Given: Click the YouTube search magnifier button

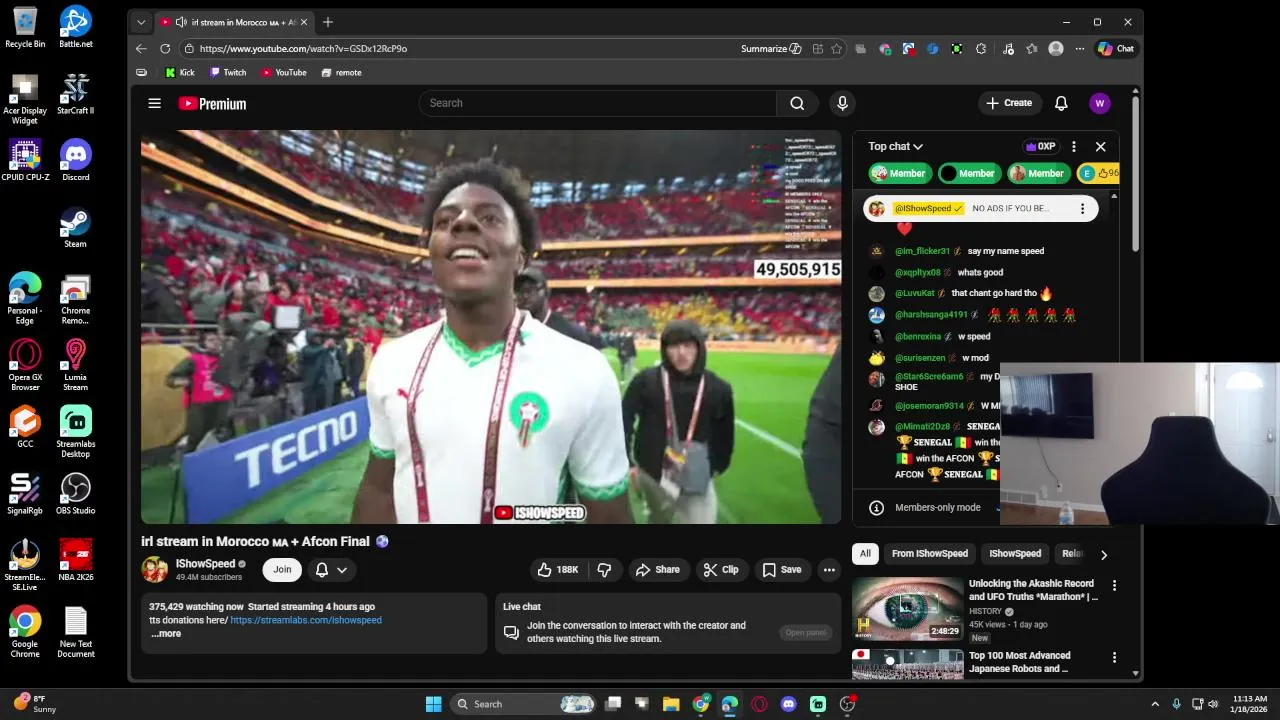Looking at the screenshot, I should click(x=797, y=103).
